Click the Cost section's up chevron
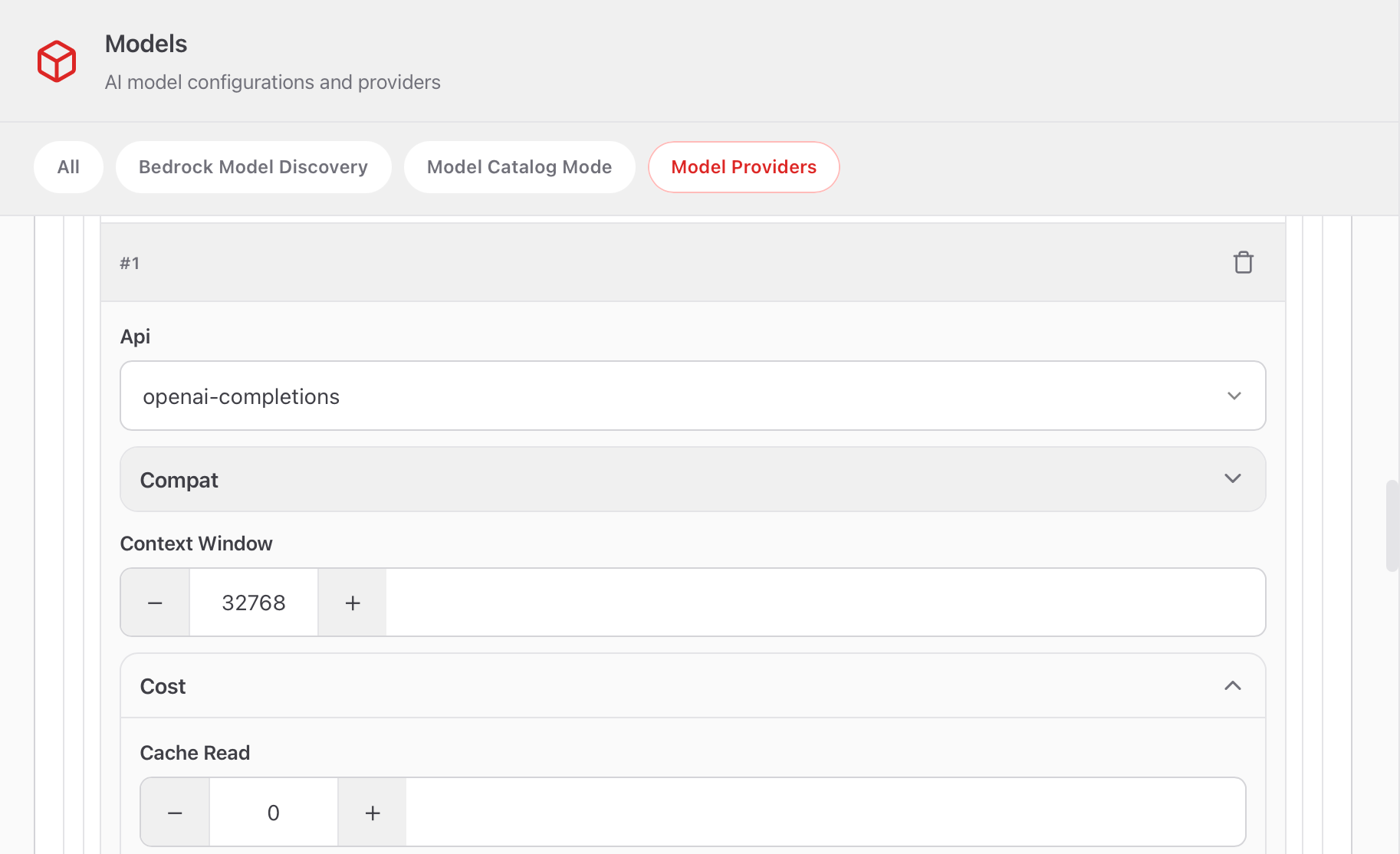 (1232, 686)
